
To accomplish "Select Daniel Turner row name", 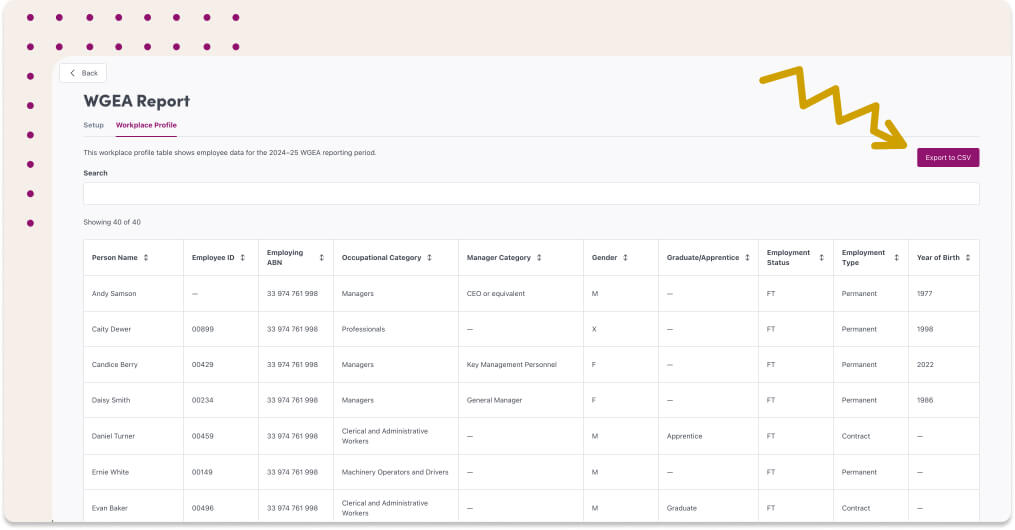I will click(113, 436).
